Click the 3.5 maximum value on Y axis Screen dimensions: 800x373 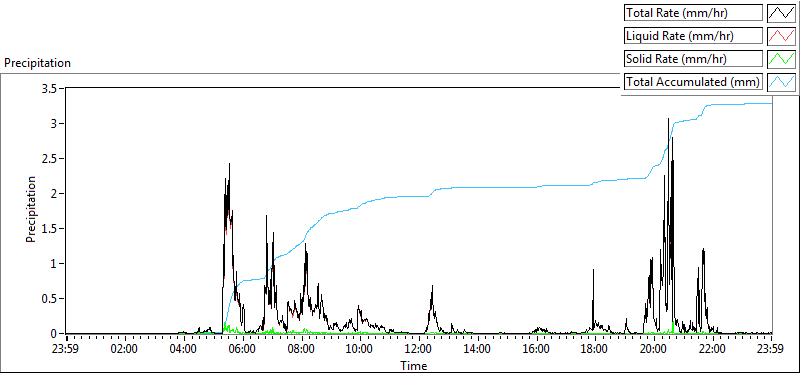(51, 88)
